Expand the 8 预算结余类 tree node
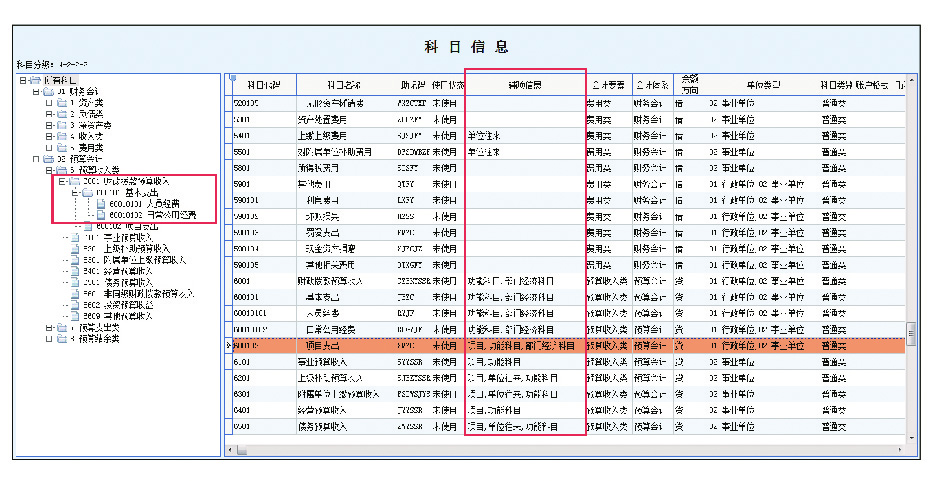This screenshot has height=481, width=939. pos(48,338)
